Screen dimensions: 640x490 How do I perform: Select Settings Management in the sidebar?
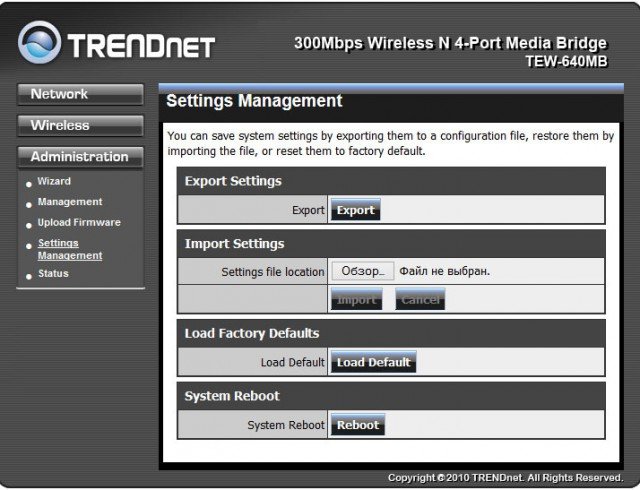[69, 249]
